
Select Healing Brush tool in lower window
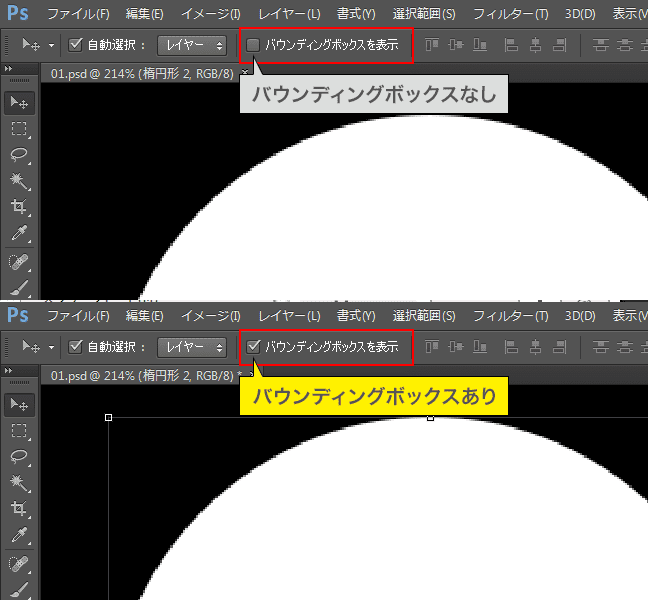(x=19, y=563)
